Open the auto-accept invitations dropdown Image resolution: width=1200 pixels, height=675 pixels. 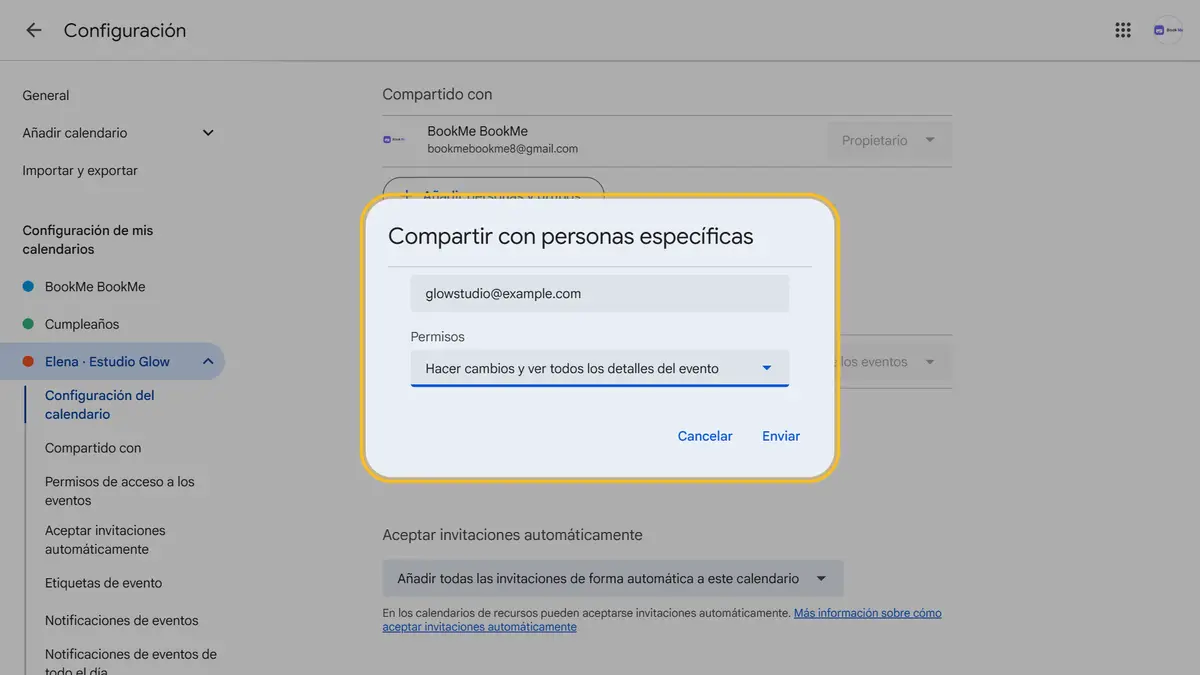[613, 578]
